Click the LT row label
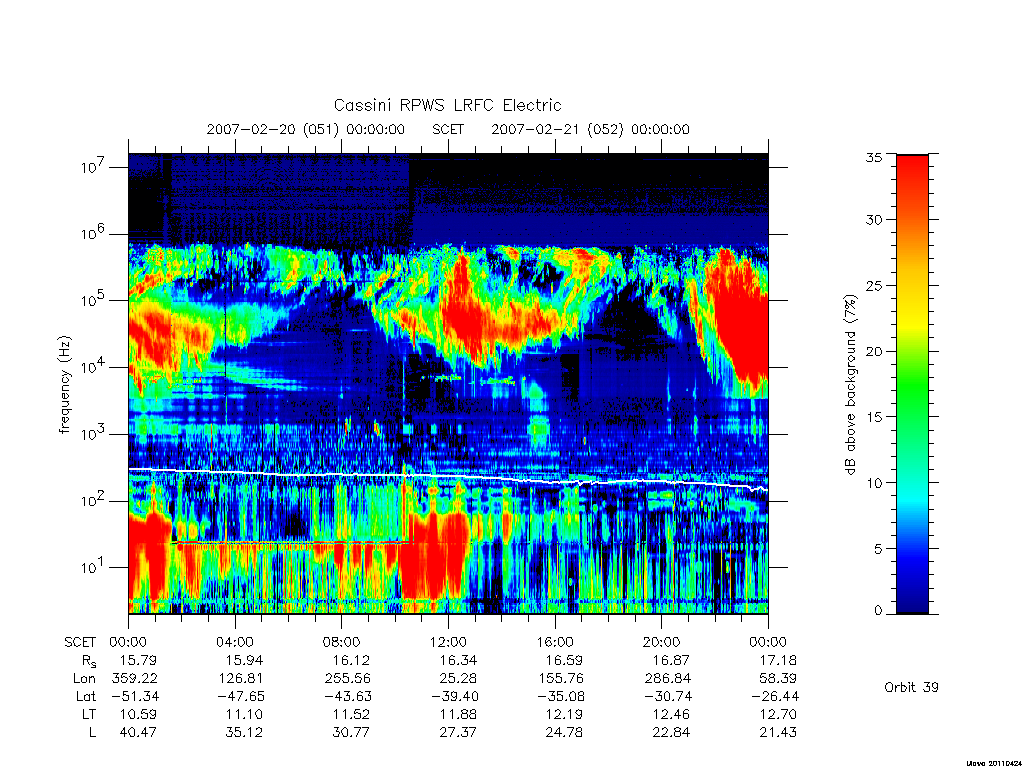The width and height of the screenshot is (1024, 768). click(89, 714)
